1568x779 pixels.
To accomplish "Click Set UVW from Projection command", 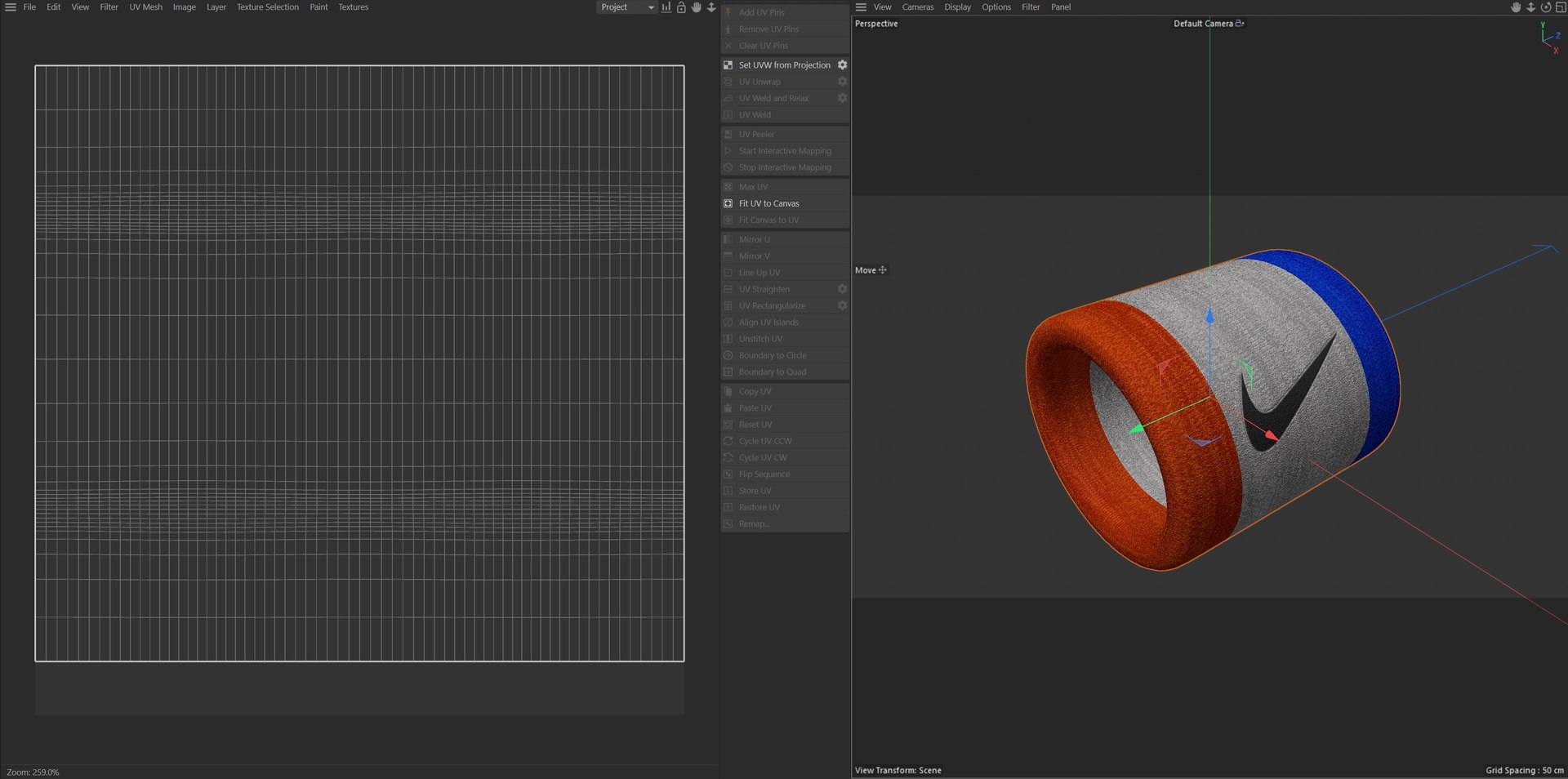I will [784, 65].
